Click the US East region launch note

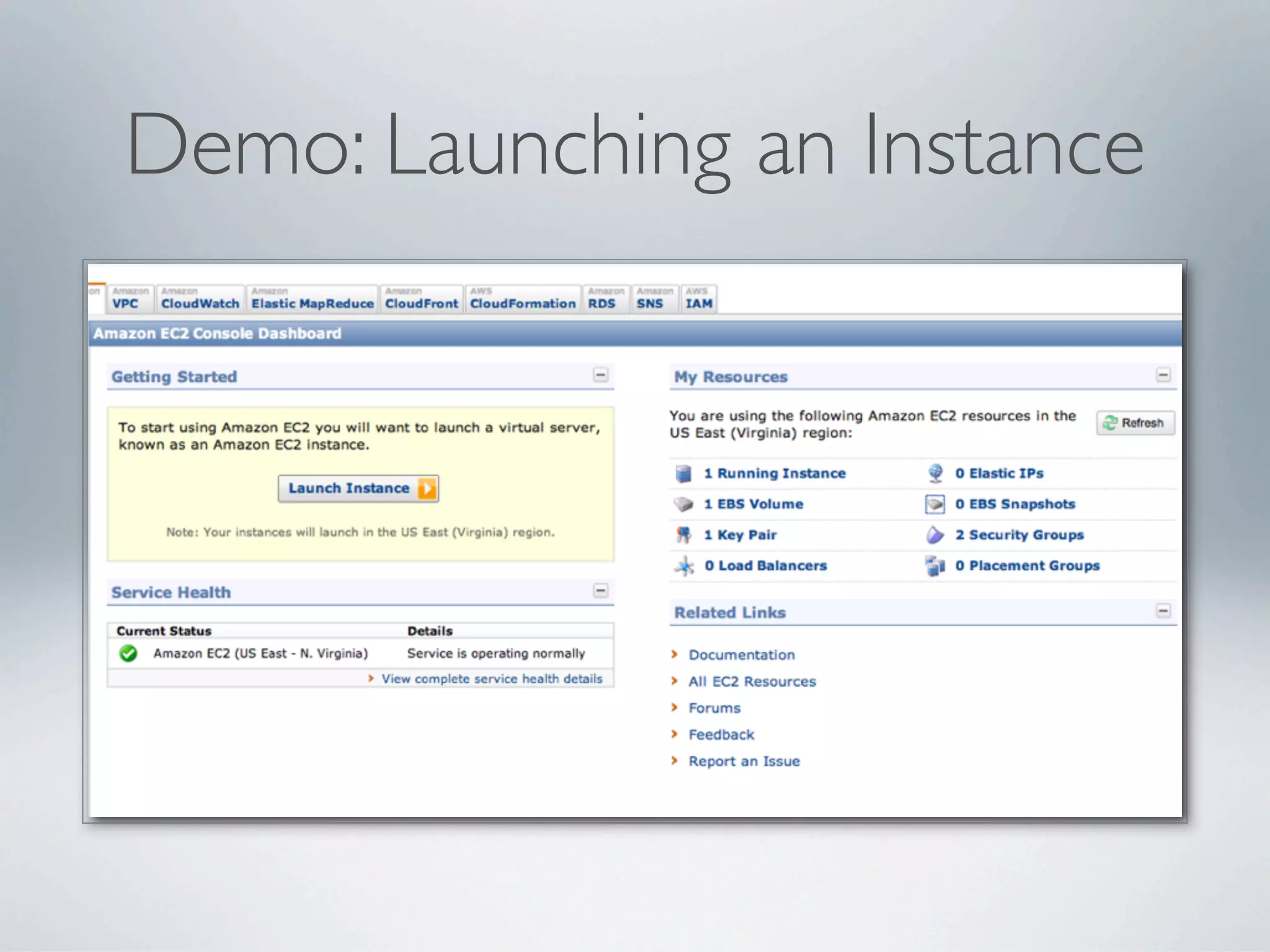coord(360,532)
